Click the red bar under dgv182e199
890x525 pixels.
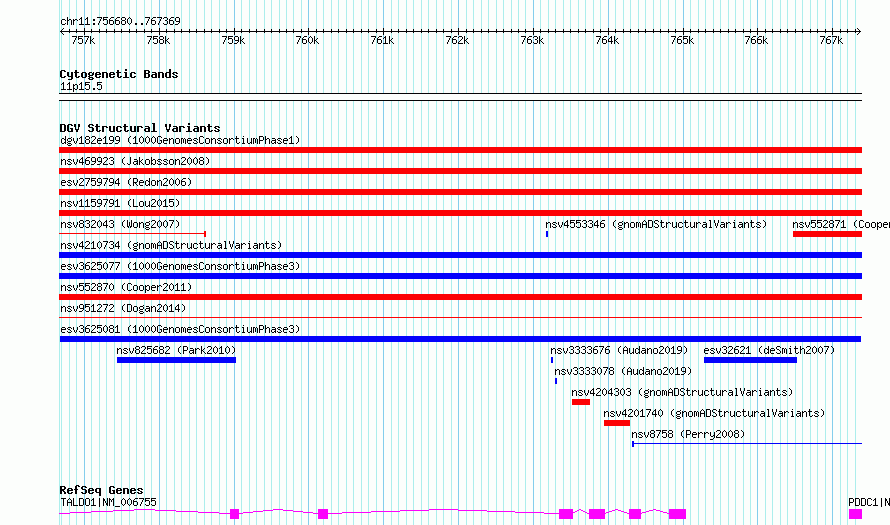pyautogui.click(x=460, y=150)
